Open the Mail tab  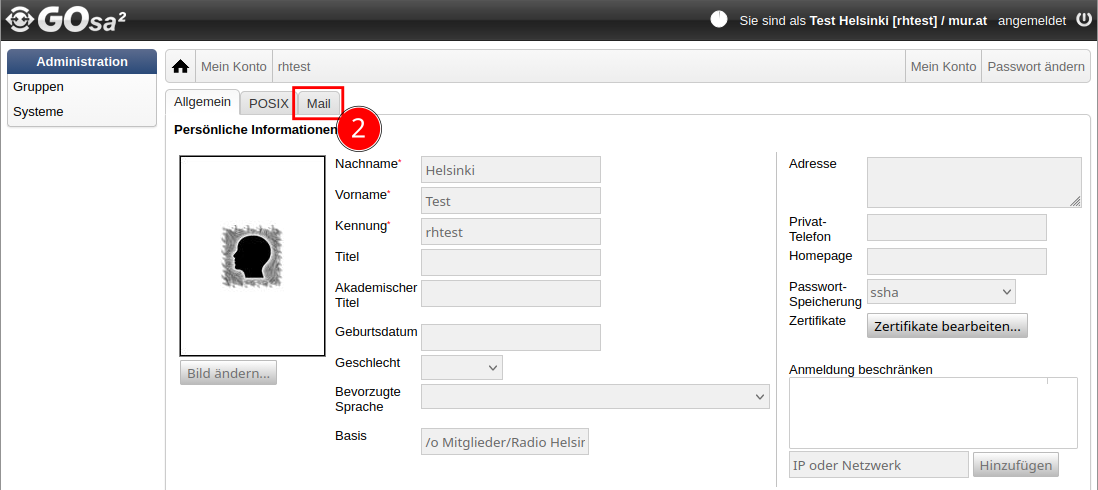tap(318, 103)
